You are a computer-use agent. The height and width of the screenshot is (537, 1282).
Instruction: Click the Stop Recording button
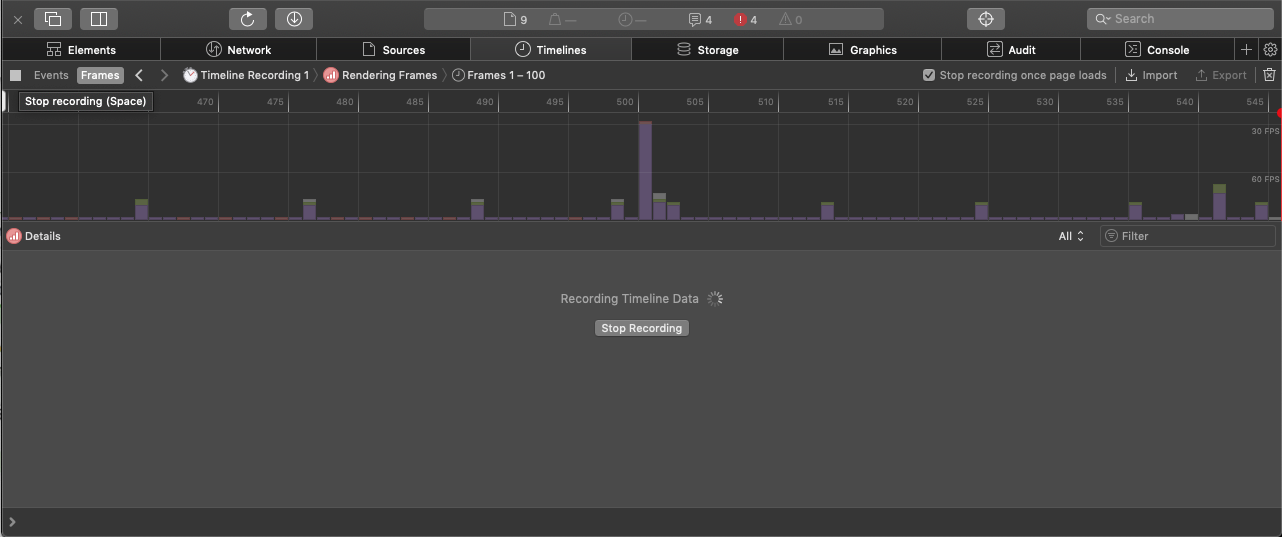(x=641, y=328)
